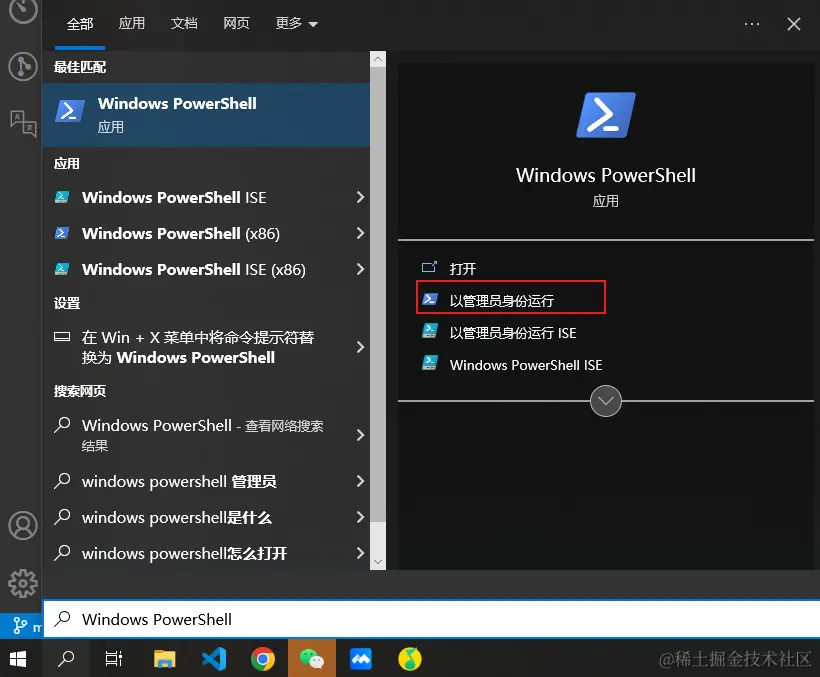
Task: Select Windows PowerShell ISE (x86) result
Action: [206, 269]
